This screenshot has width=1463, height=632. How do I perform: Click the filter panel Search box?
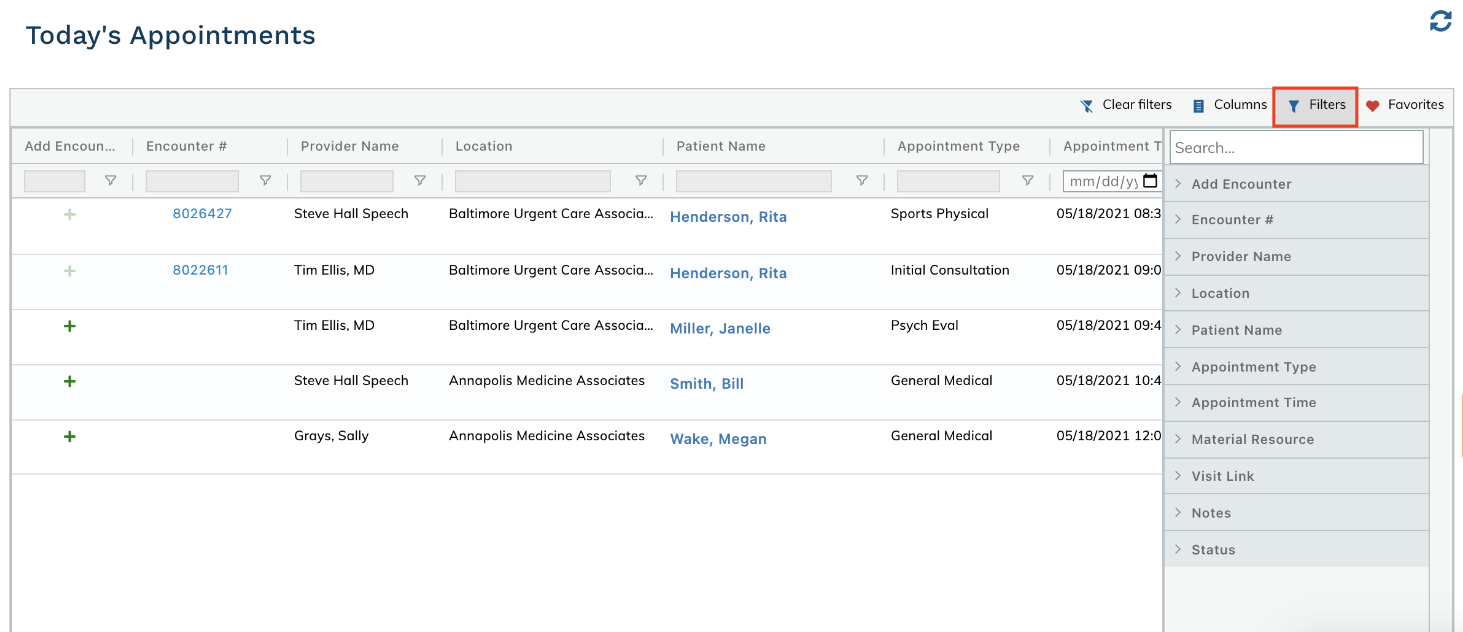(1296, 147)
